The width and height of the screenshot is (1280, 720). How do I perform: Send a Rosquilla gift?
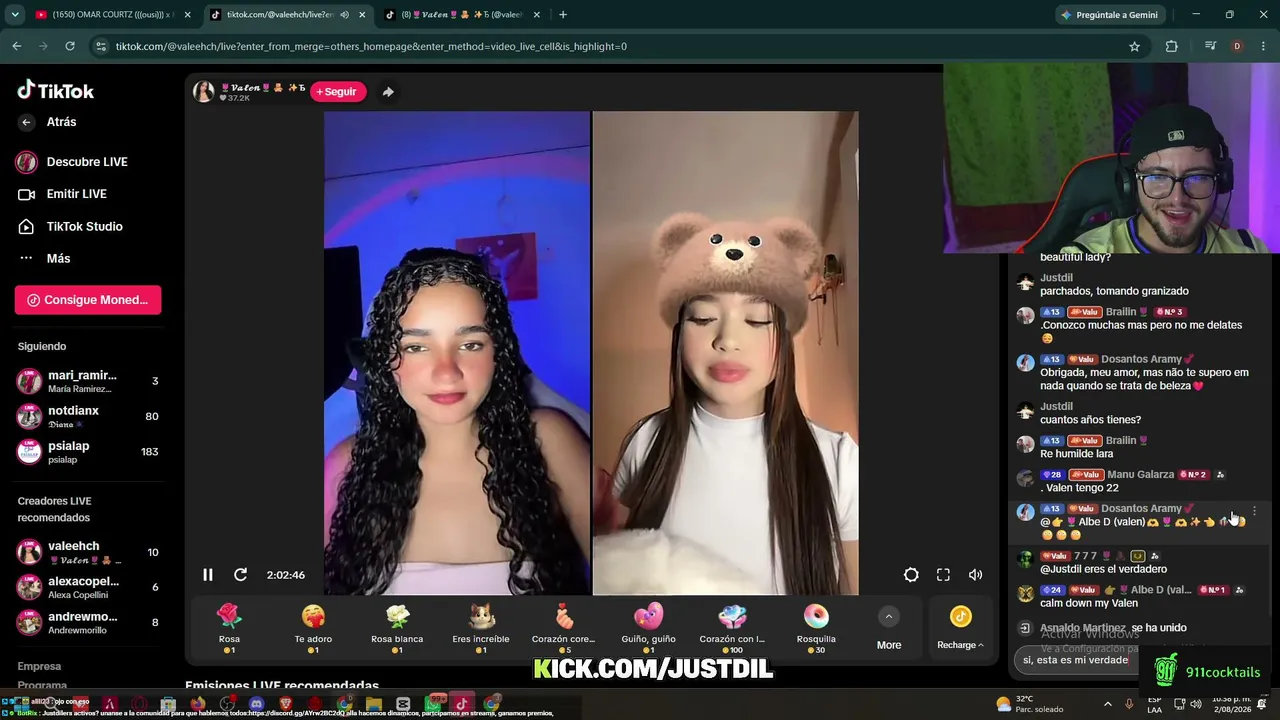[816, 629]
